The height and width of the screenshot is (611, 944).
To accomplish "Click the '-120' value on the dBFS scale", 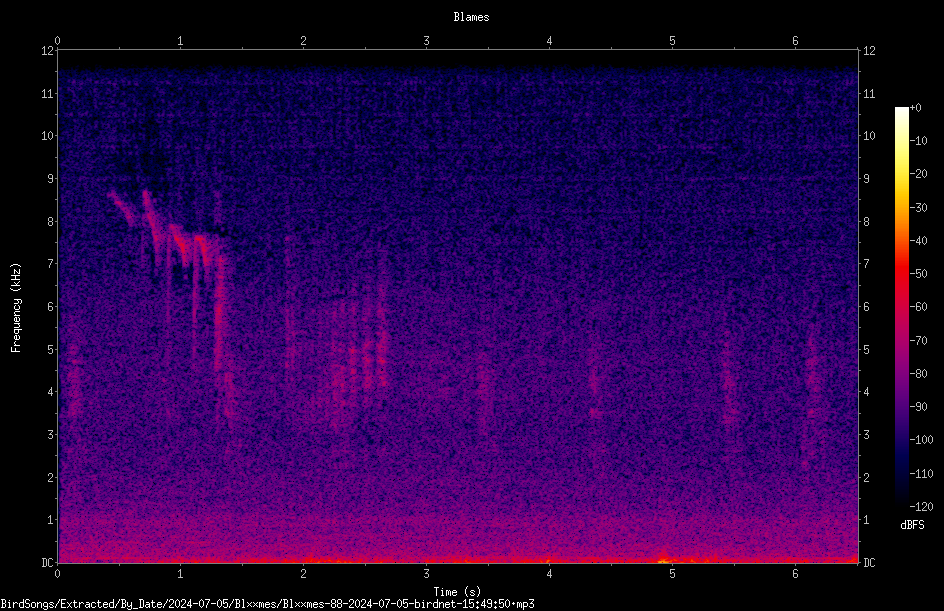I will coord(921,507).
